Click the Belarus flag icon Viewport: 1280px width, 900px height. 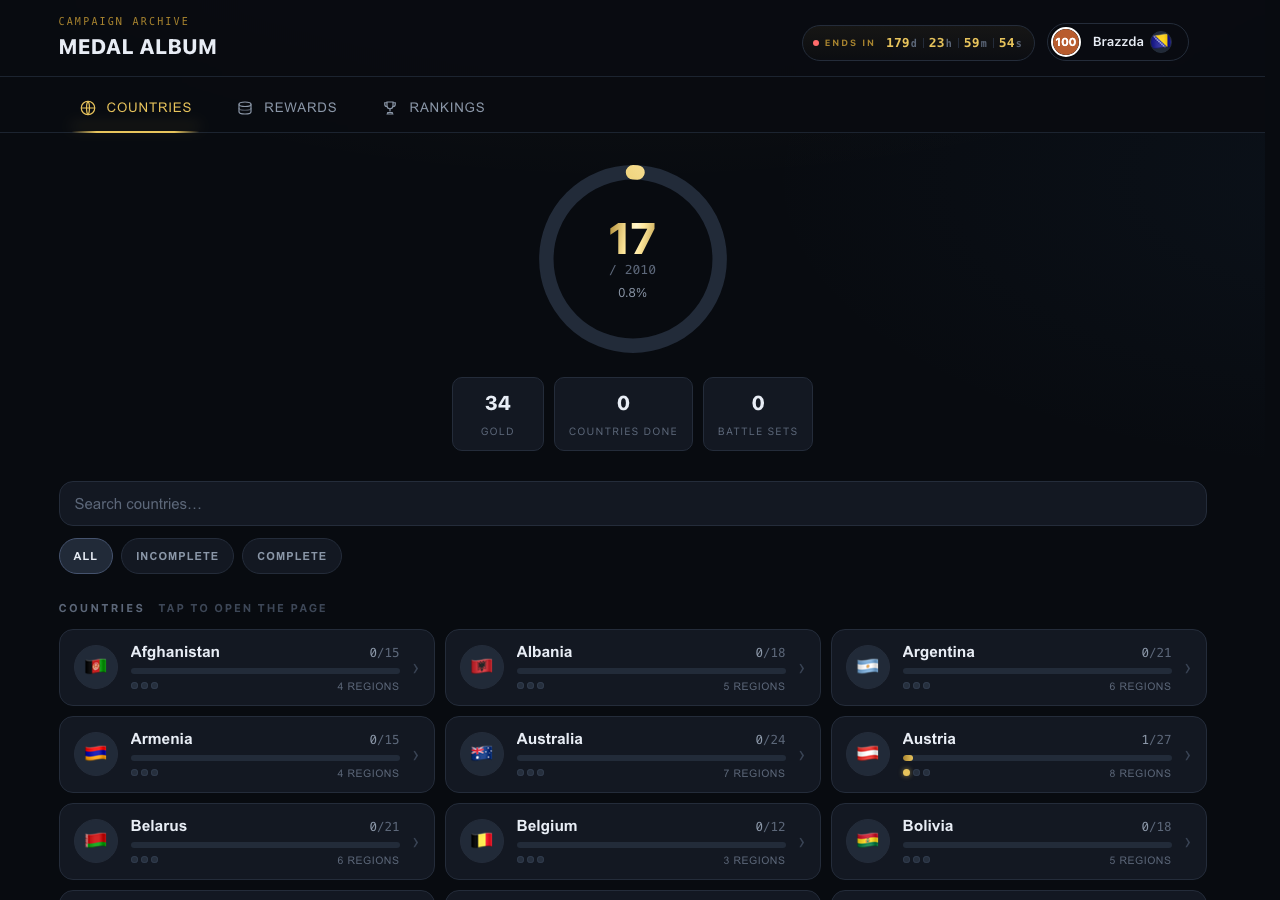[x=96, y=841]
